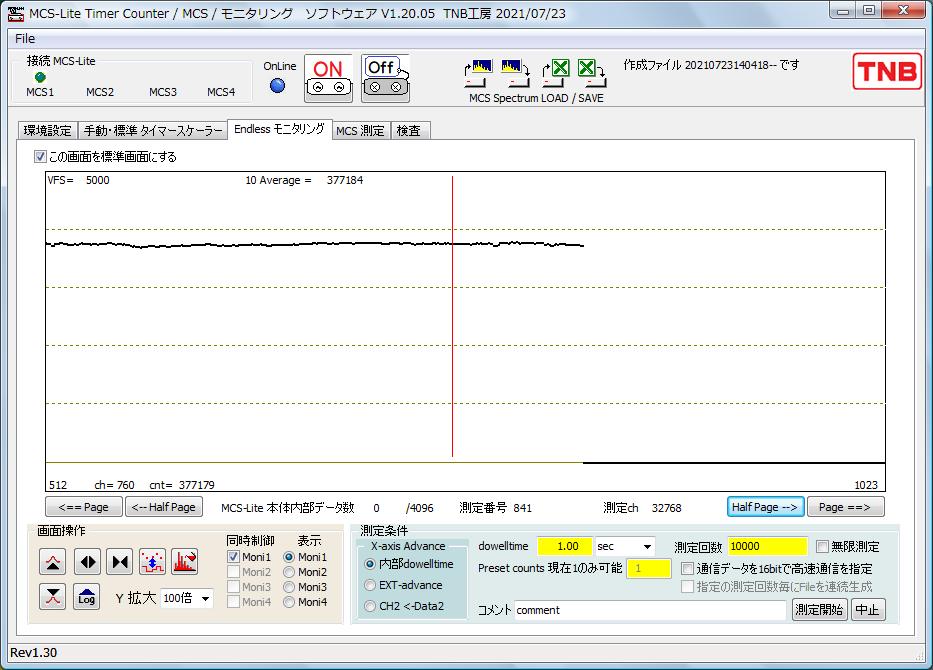
Task: Click the red vertical cursor line in the graph
Action: (x=452, y=317)
